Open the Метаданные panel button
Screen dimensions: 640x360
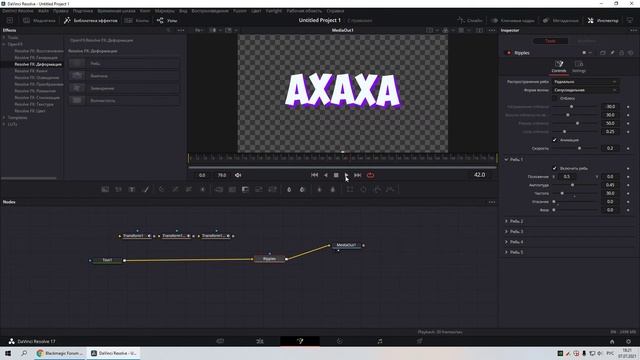click(560, 20)
